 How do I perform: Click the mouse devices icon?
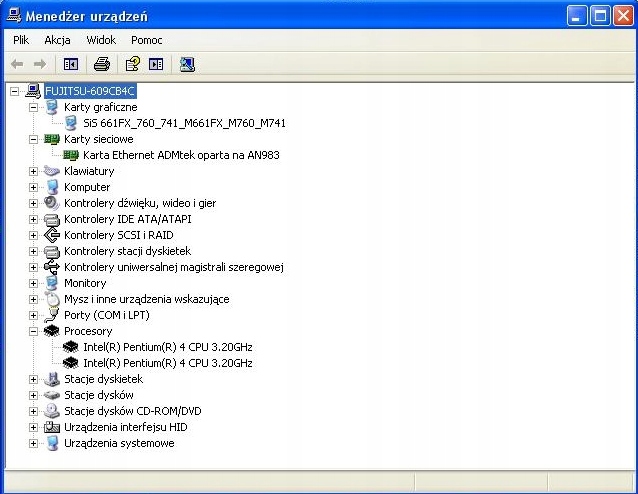pyautogui.click(x=52, y=299)
